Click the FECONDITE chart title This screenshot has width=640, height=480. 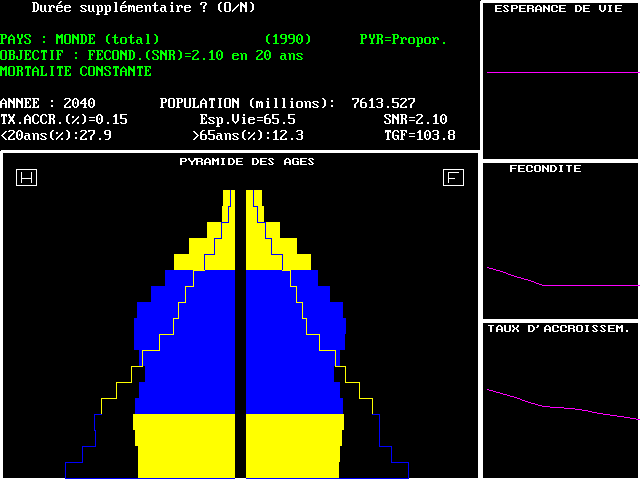click(545, 169)
